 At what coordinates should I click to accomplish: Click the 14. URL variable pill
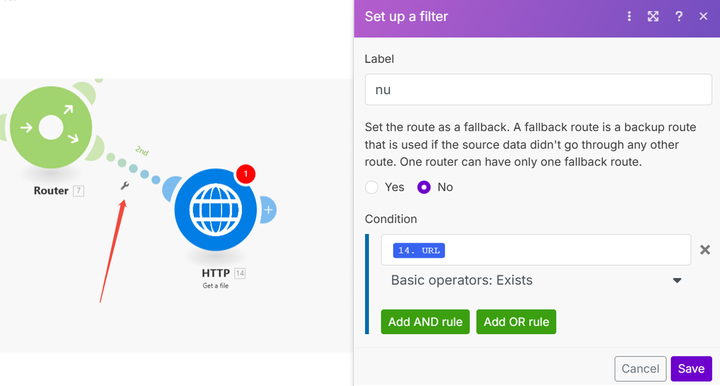419,250
